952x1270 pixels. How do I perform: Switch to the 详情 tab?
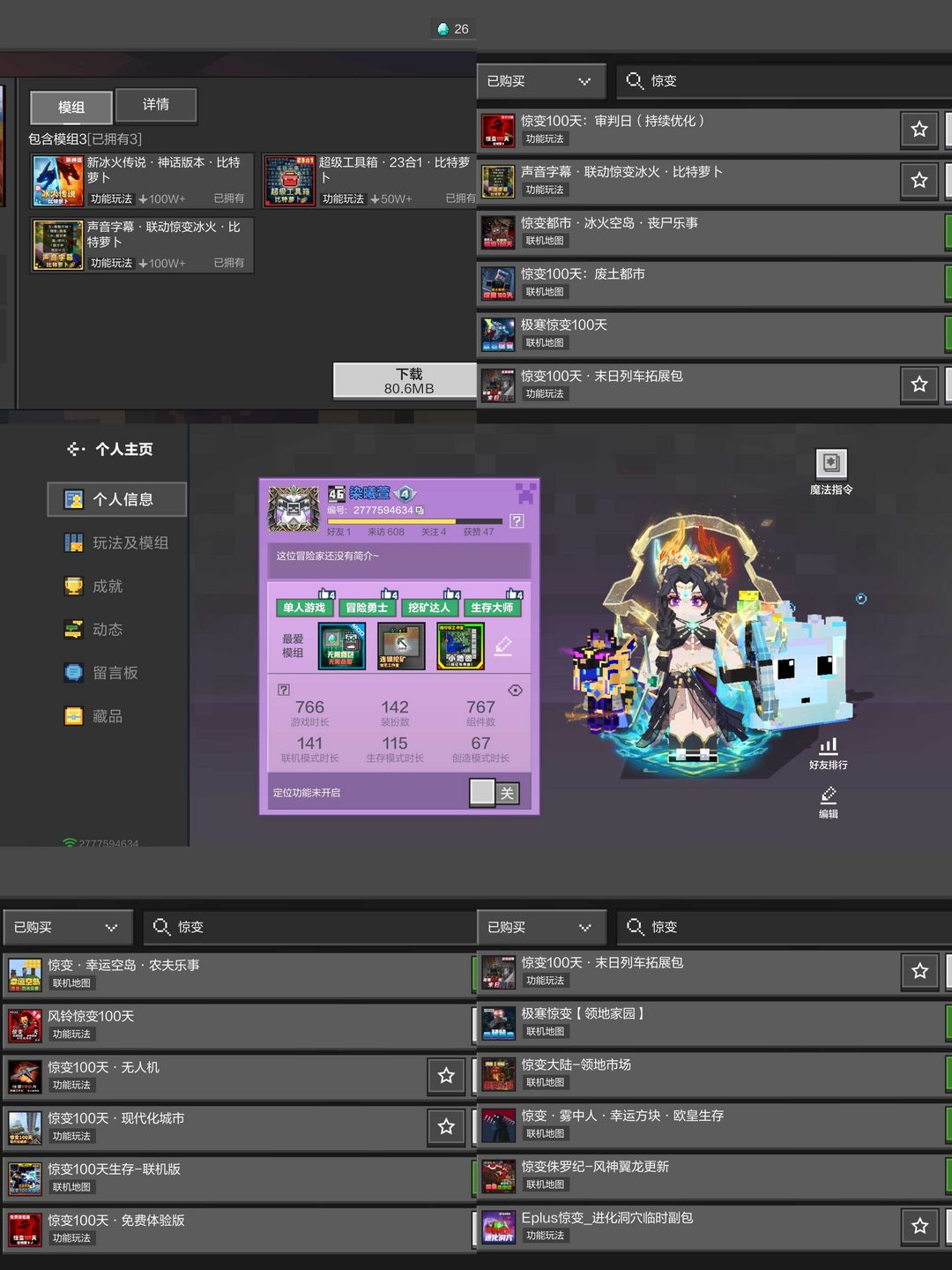156,105
